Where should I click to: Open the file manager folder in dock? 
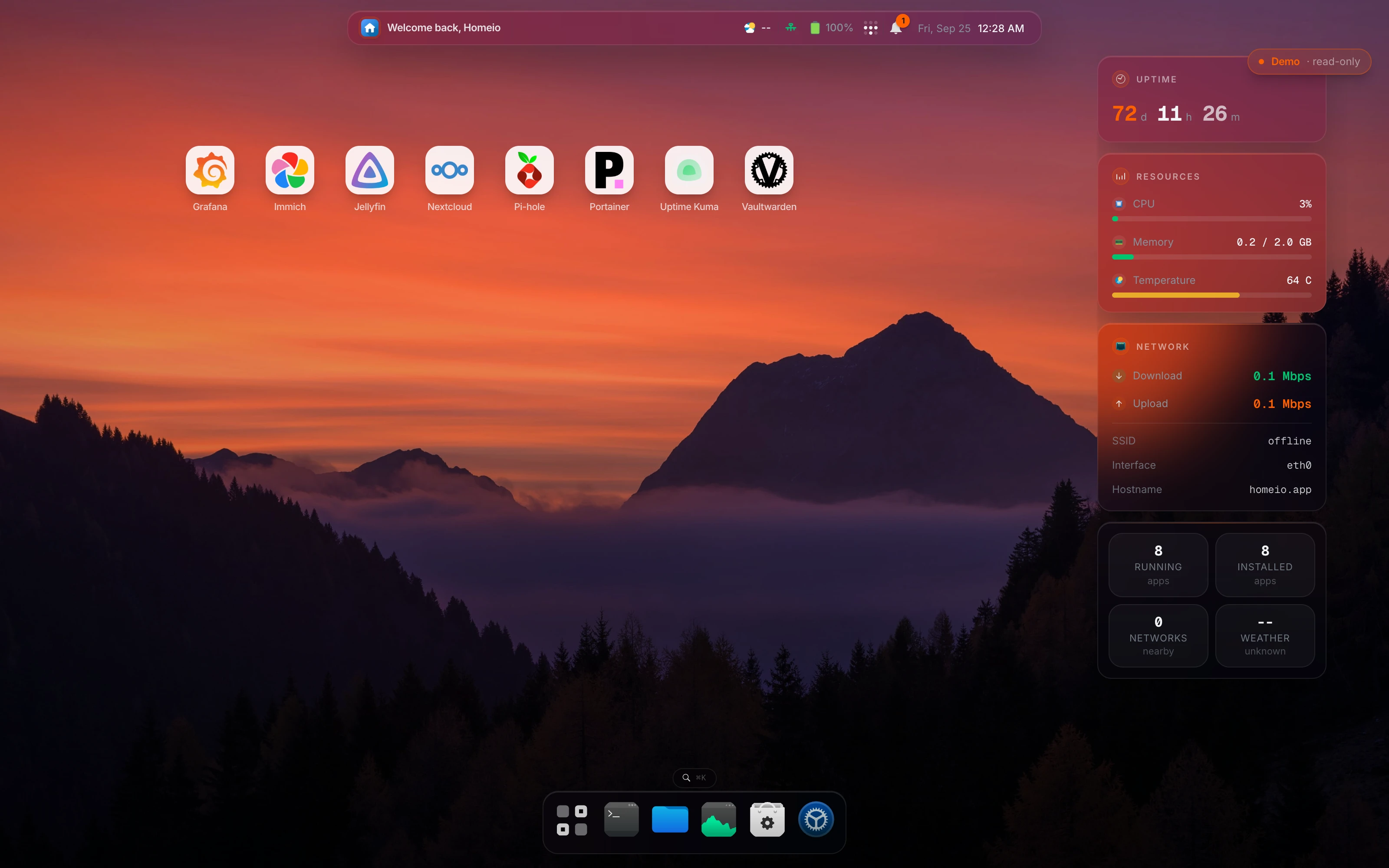(x=670, y=820)
